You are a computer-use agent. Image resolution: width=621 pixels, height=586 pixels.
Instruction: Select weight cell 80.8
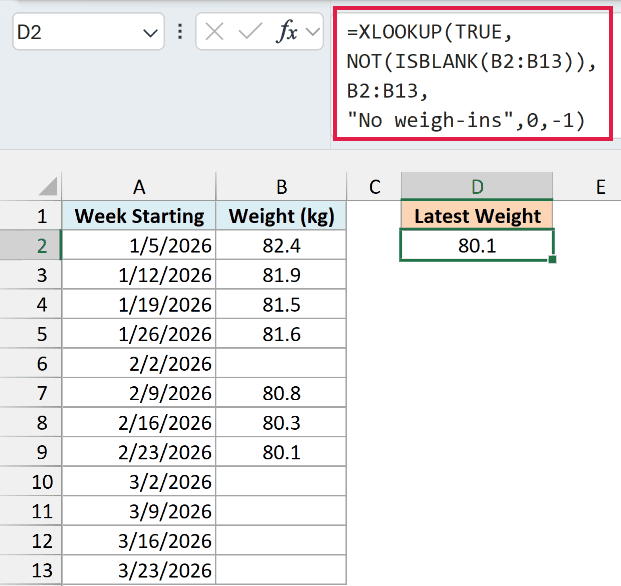click(281, 393)
